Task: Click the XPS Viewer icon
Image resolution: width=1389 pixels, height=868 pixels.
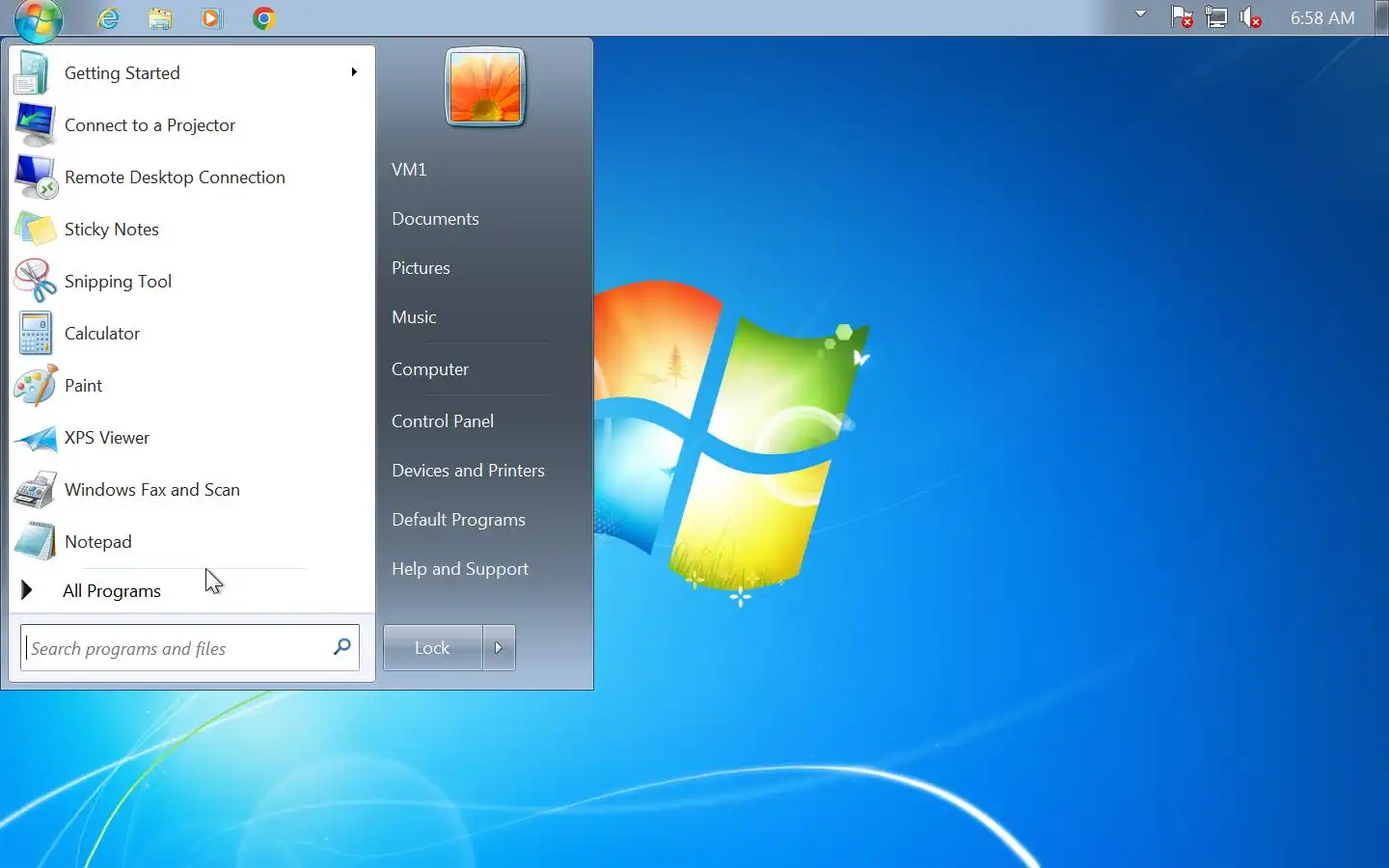Action: click(36, 438)
